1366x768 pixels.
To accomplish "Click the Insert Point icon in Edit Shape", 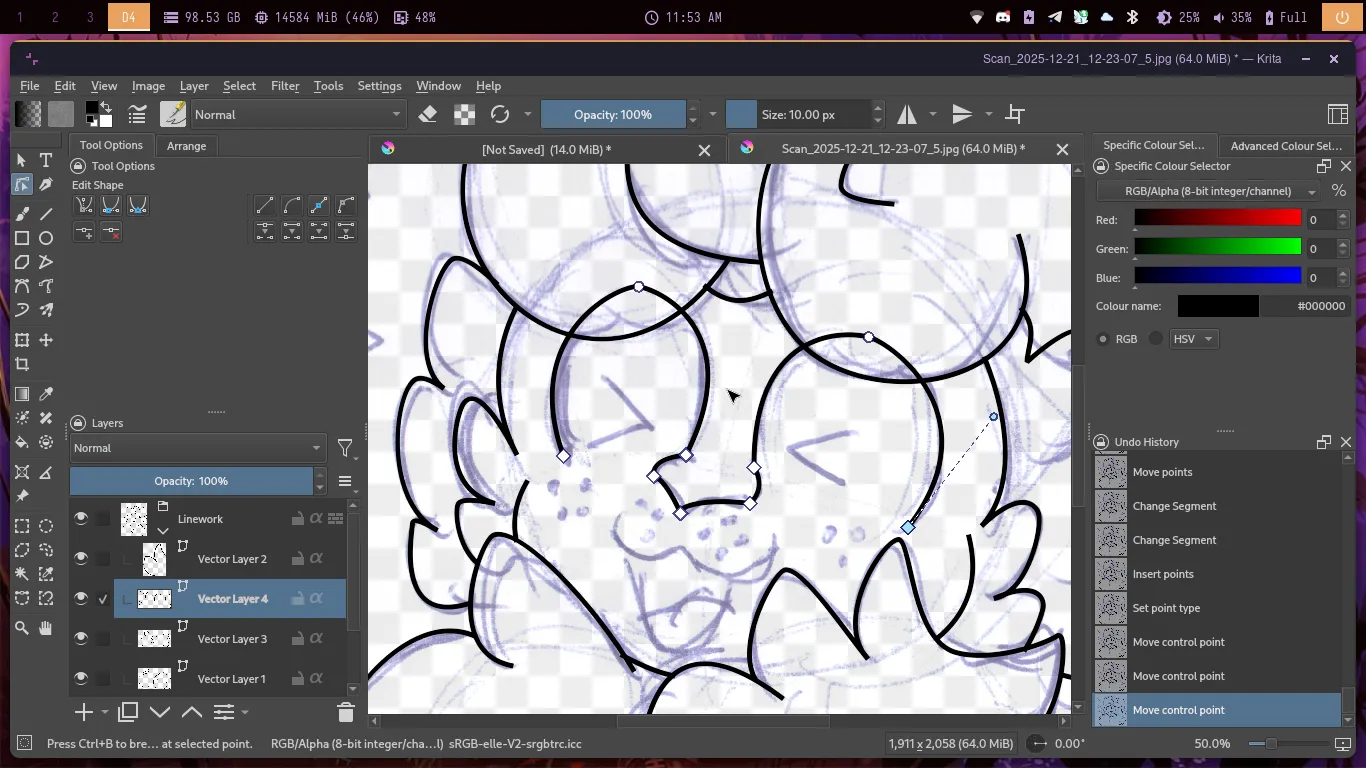I will click(x=85, y=232).
